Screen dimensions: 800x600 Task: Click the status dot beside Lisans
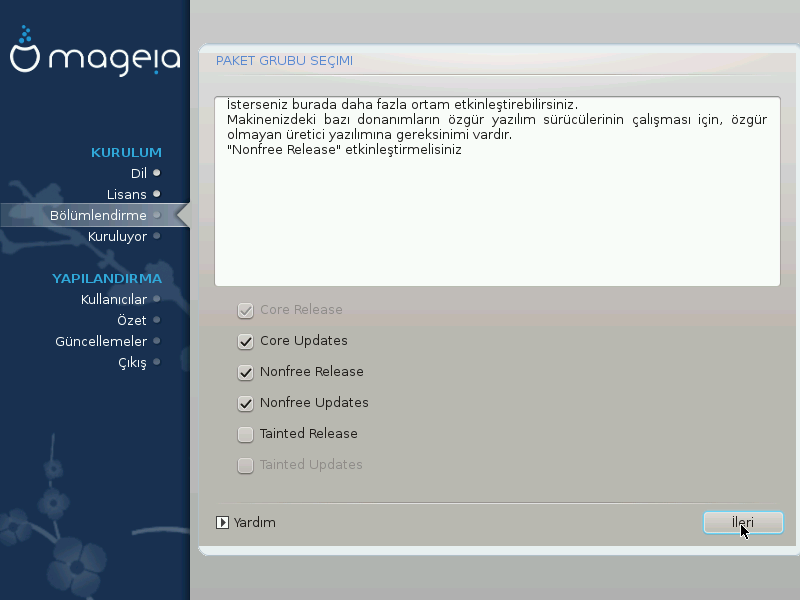pos(157,194)
